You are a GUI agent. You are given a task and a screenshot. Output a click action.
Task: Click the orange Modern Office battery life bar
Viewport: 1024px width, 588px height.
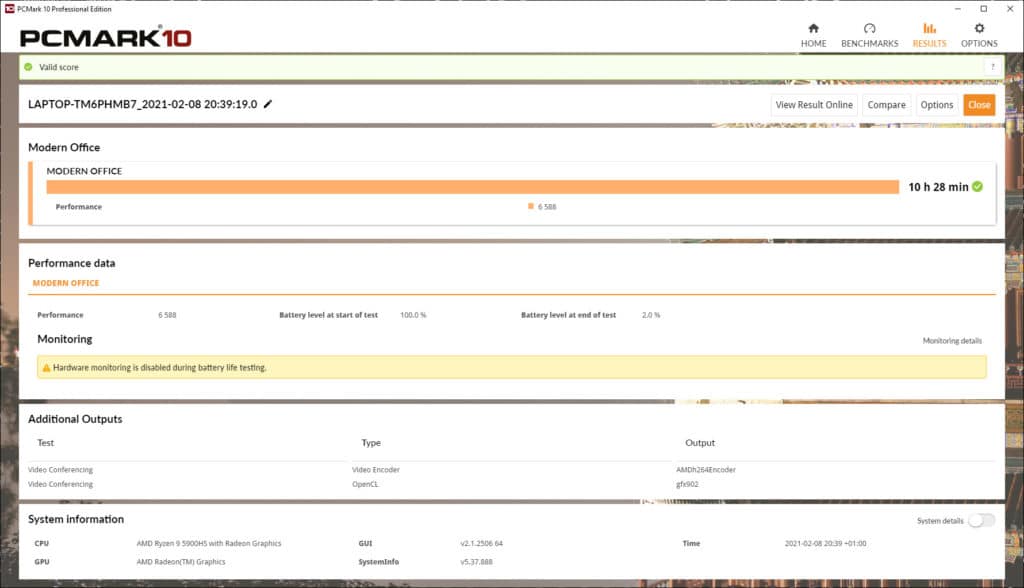472,187
